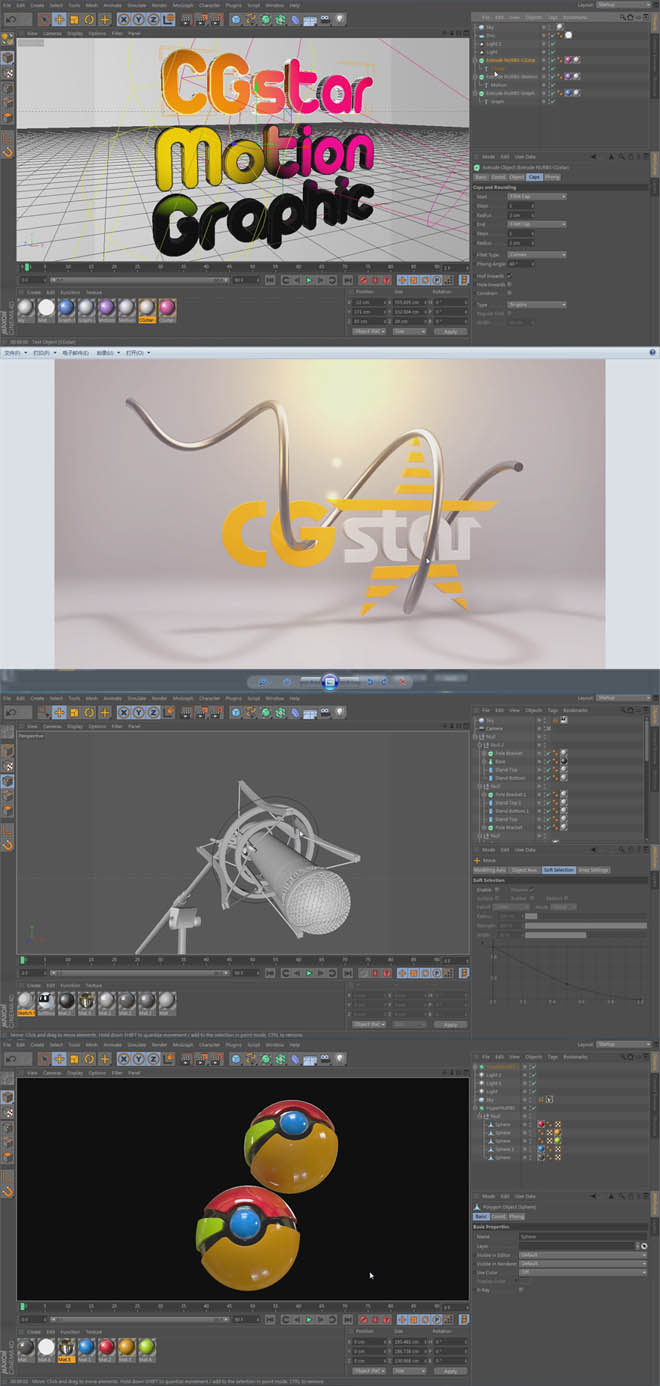The image size is (660, 1386).
Task: Switch to Coord. tab in Chrome ball window attributes
Action: pos(497,1216)
